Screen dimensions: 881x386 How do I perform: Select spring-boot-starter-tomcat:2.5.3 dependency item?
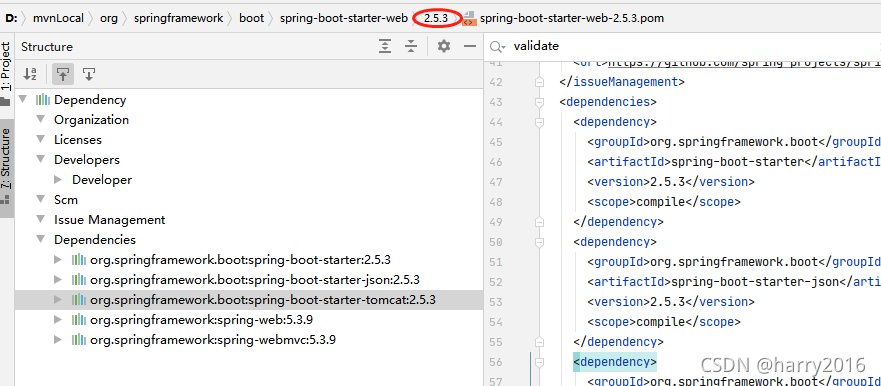point(263,300)
